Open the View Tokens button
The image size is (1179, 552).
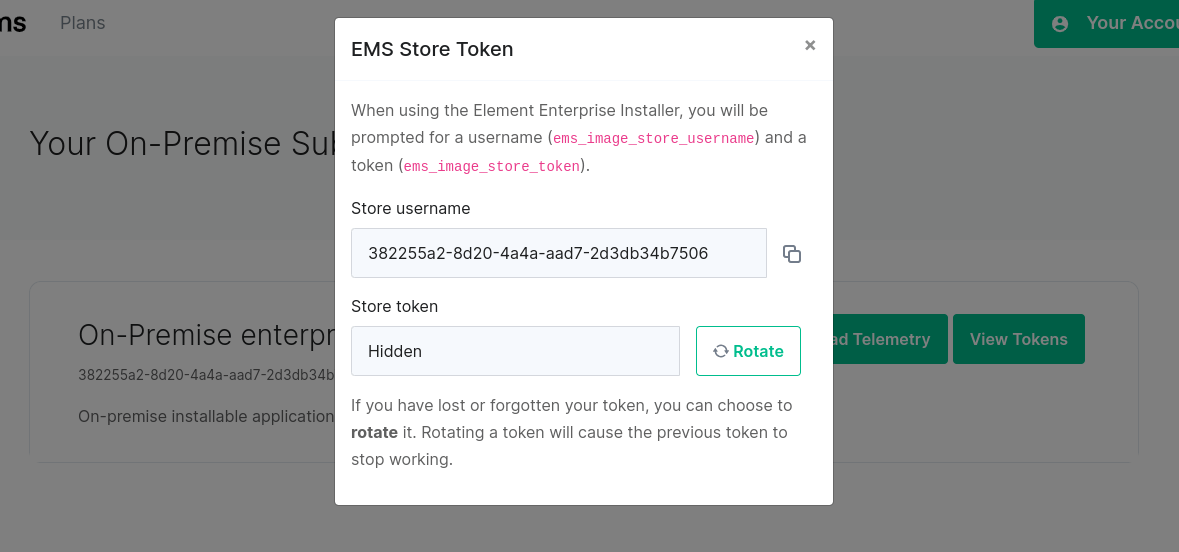[x=1019, y=339]
